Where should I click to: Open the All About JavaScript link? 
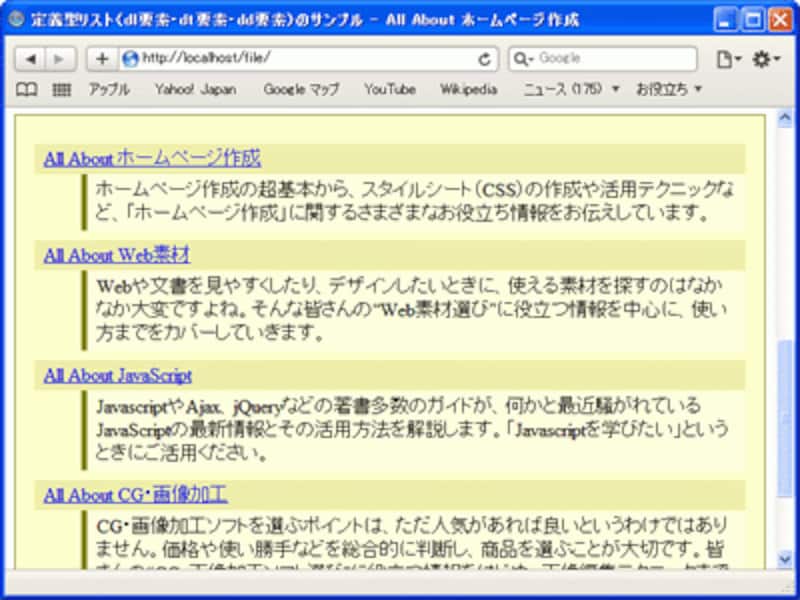coord(118,376)
